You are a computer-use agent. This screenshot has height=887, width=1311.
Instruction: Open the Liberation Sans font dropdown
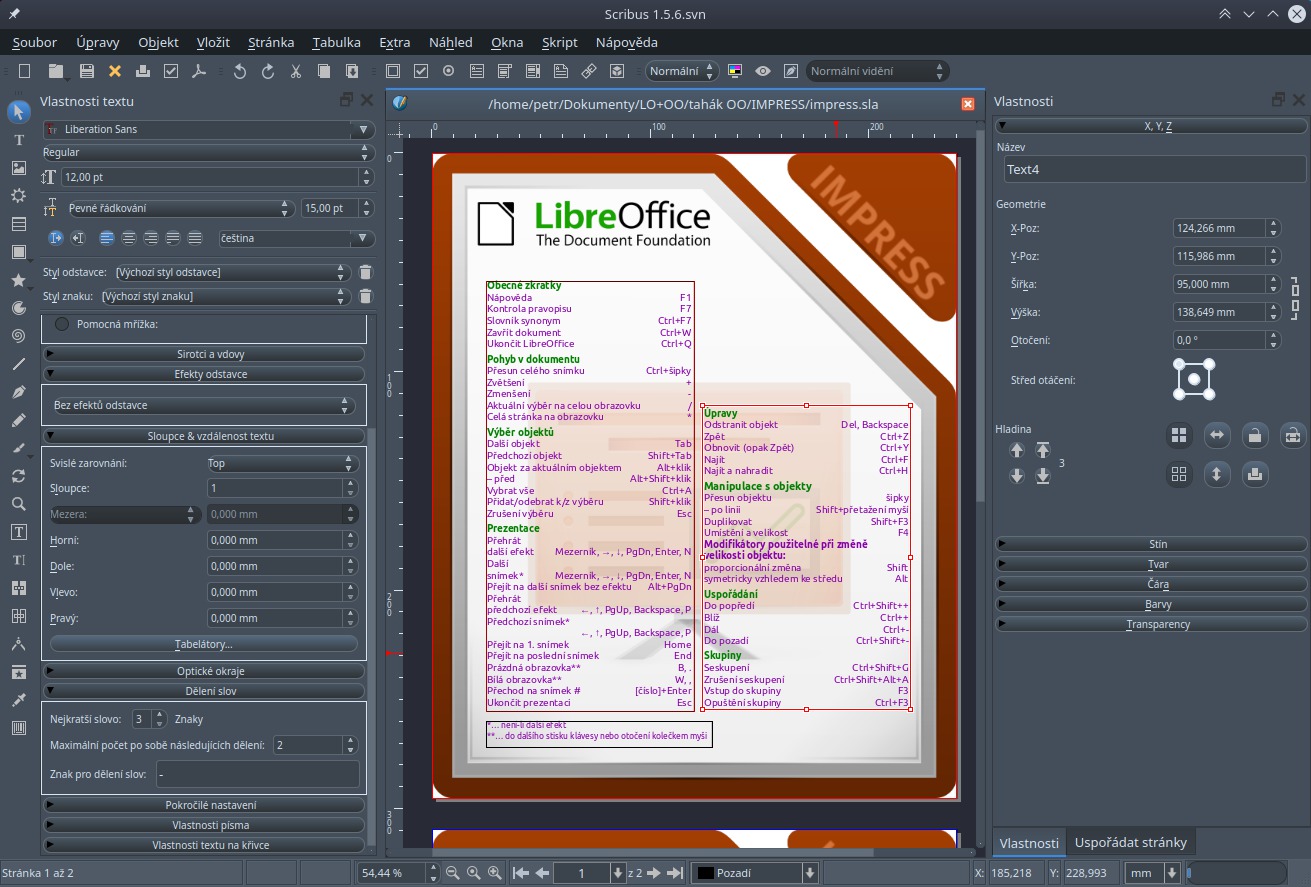[x=208, y=130]
